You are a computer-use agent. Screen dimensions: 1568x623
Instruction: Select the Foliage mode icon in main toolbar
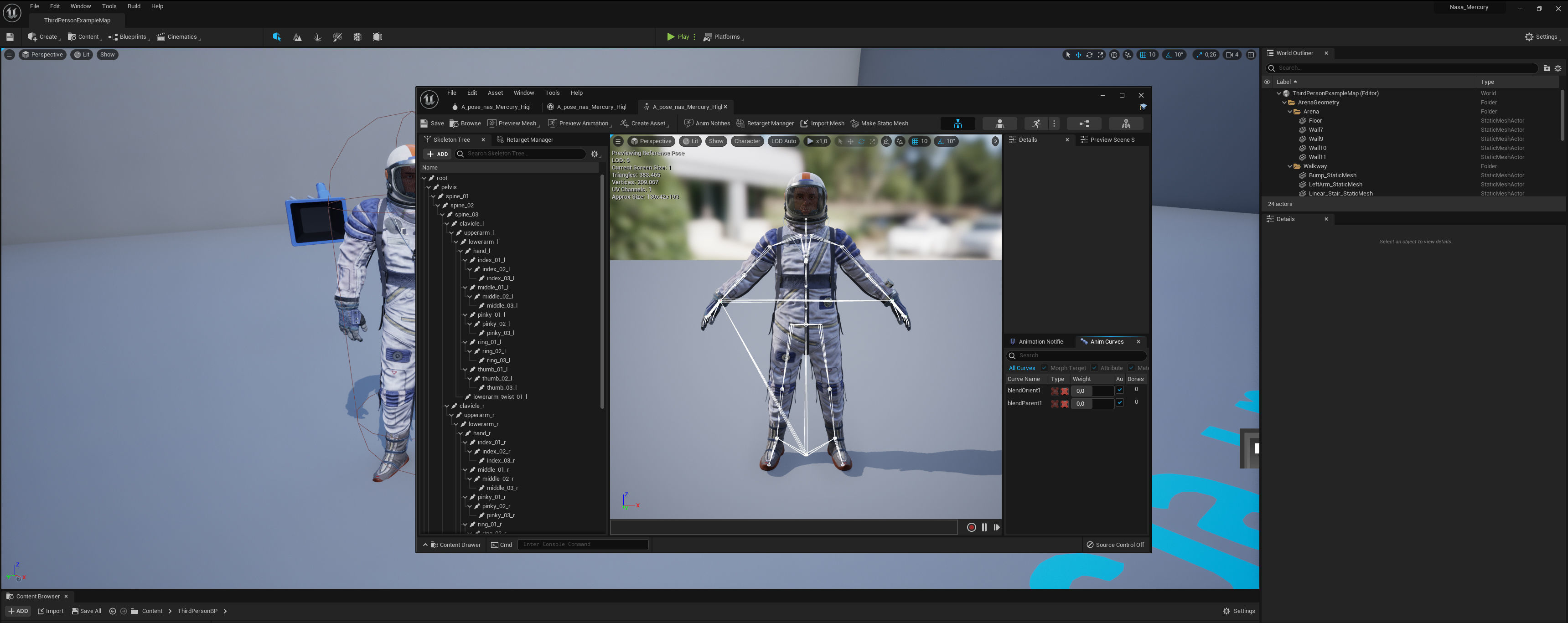[x=317, y=37]
